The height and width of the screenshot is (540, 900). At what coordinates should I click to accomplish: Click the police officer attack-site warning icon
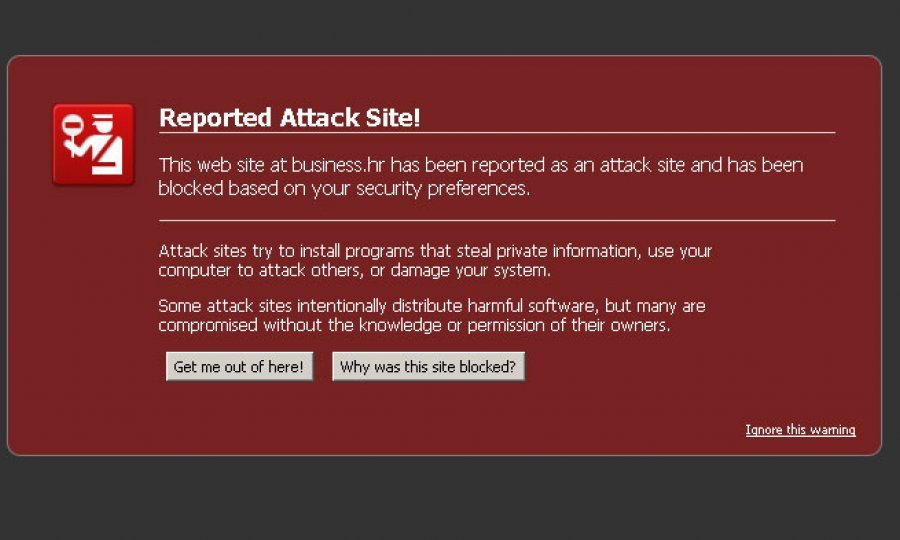pos(94,145)
